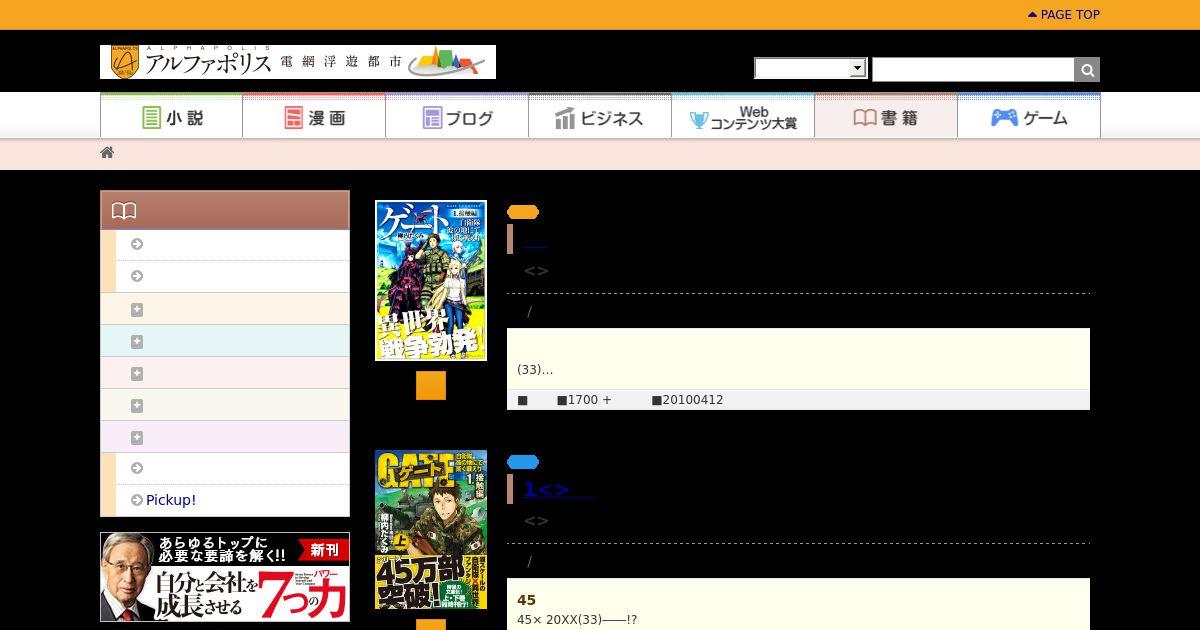Jump back up via PAGE TOP link
The width and height of the screenshot is (1200, 630).
(1064, 15)
